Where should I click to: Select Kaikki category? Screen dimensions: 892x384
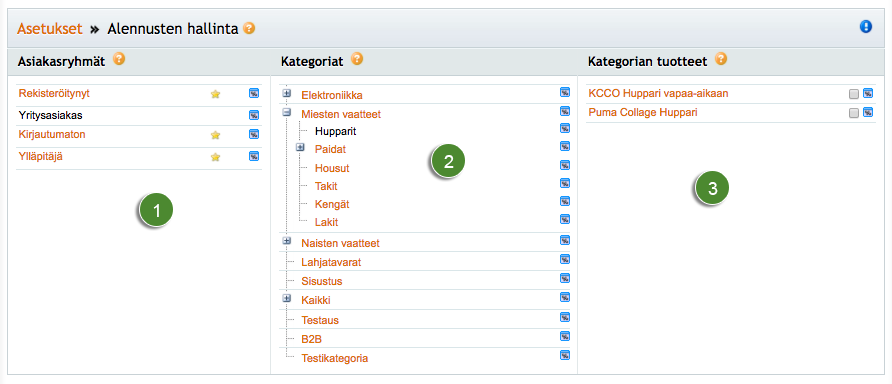[x=316, y=300]
